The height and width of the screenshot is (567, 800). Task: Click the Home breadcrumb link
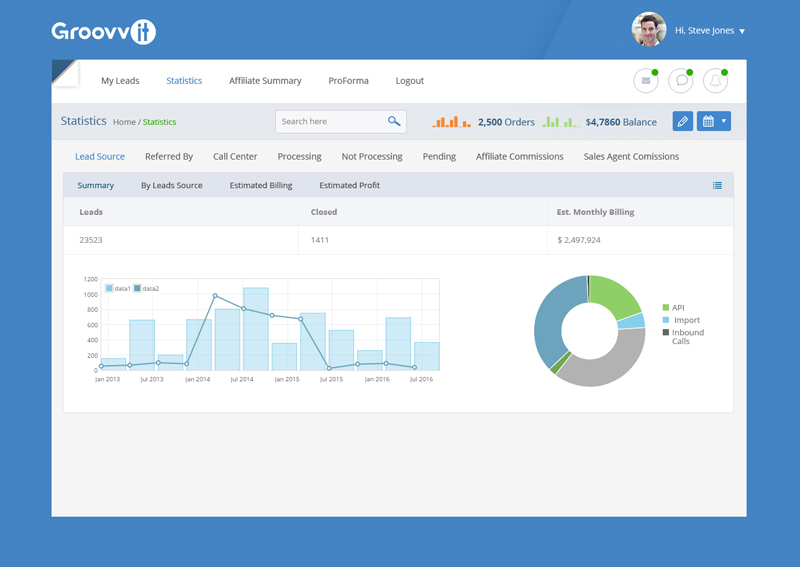tap(124, 122)
